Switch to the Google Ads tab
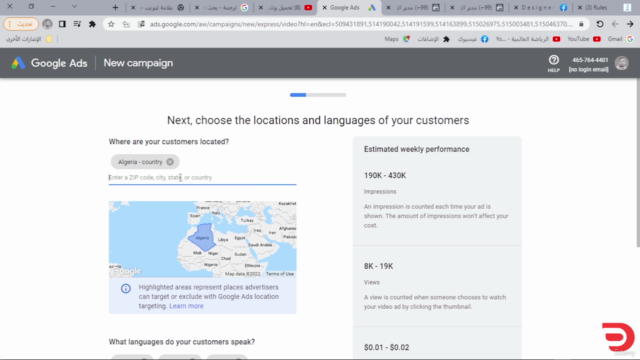 (x=350, y=7)
